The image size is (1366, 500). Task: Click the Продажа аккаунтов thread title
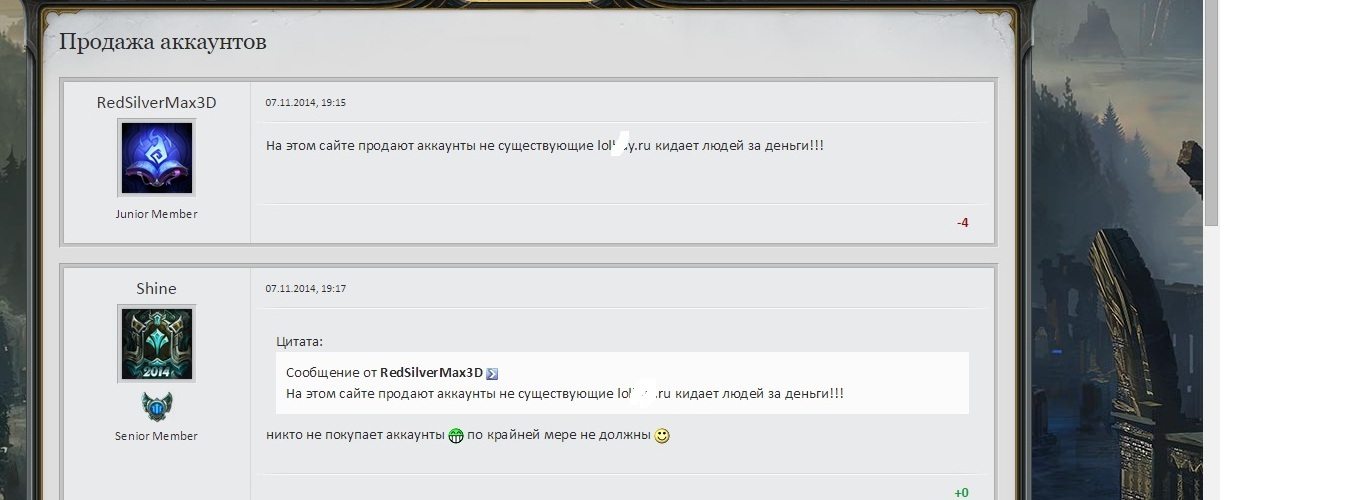(x=163, y=42)
